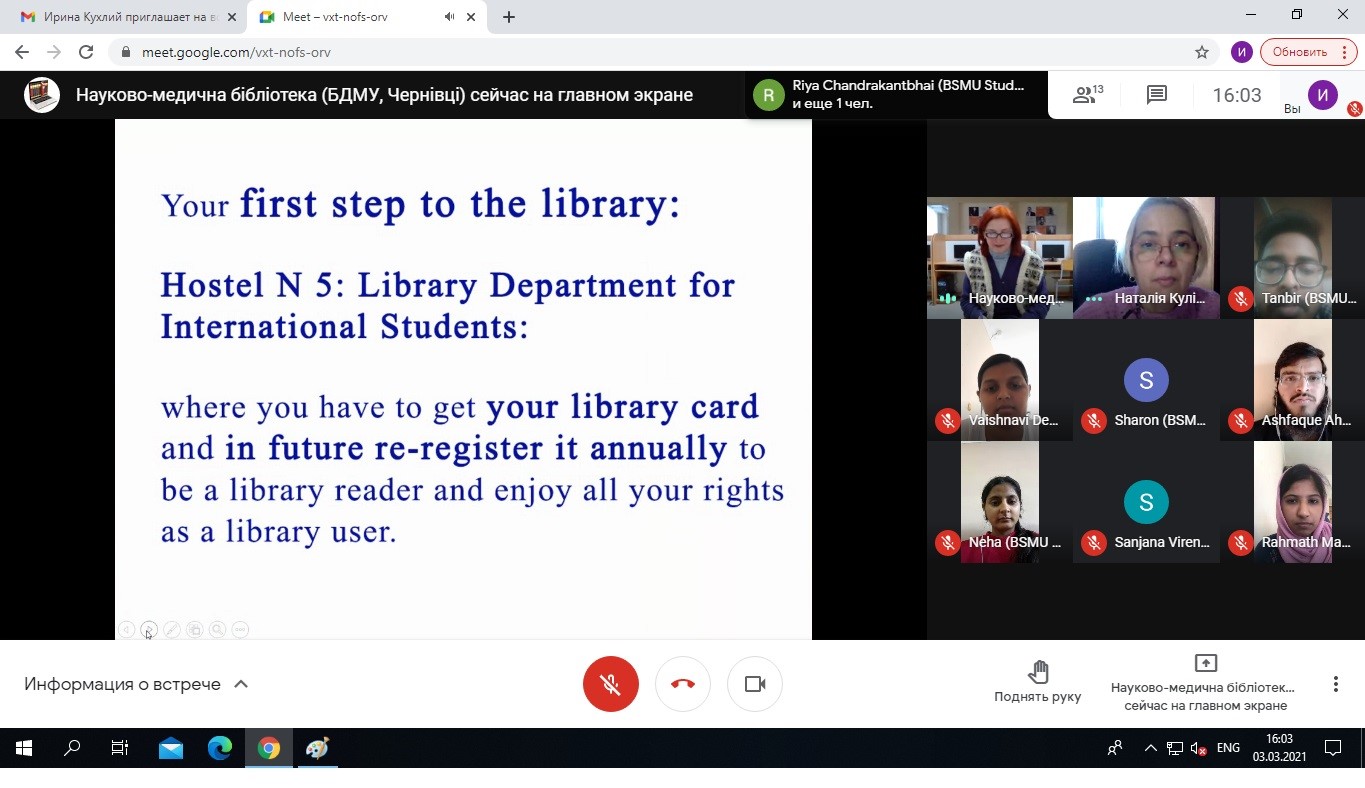Toggle tab audio on Meet tab
Image resolution: width=1365 pixels, height=788 pixels.
tap(450, 17)
